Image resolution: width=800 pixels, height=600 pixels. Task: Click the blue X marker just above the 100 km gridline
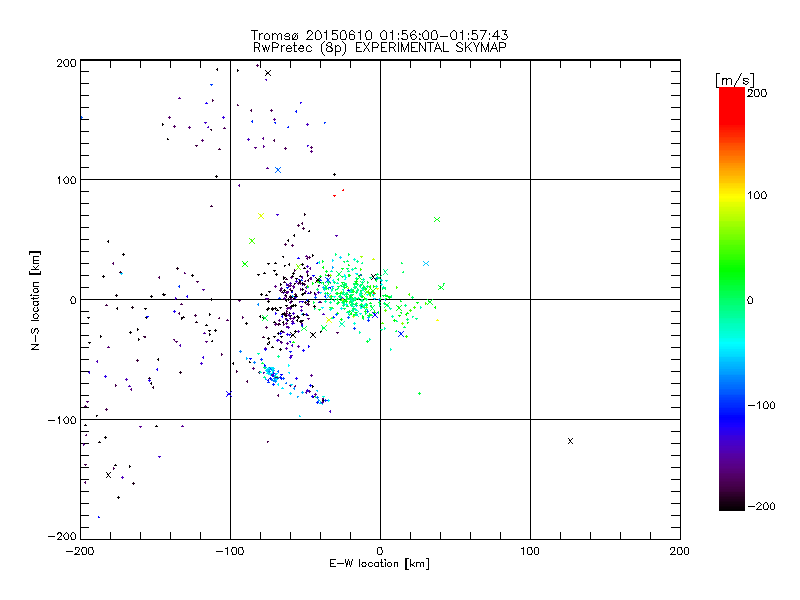click(278, 170)
